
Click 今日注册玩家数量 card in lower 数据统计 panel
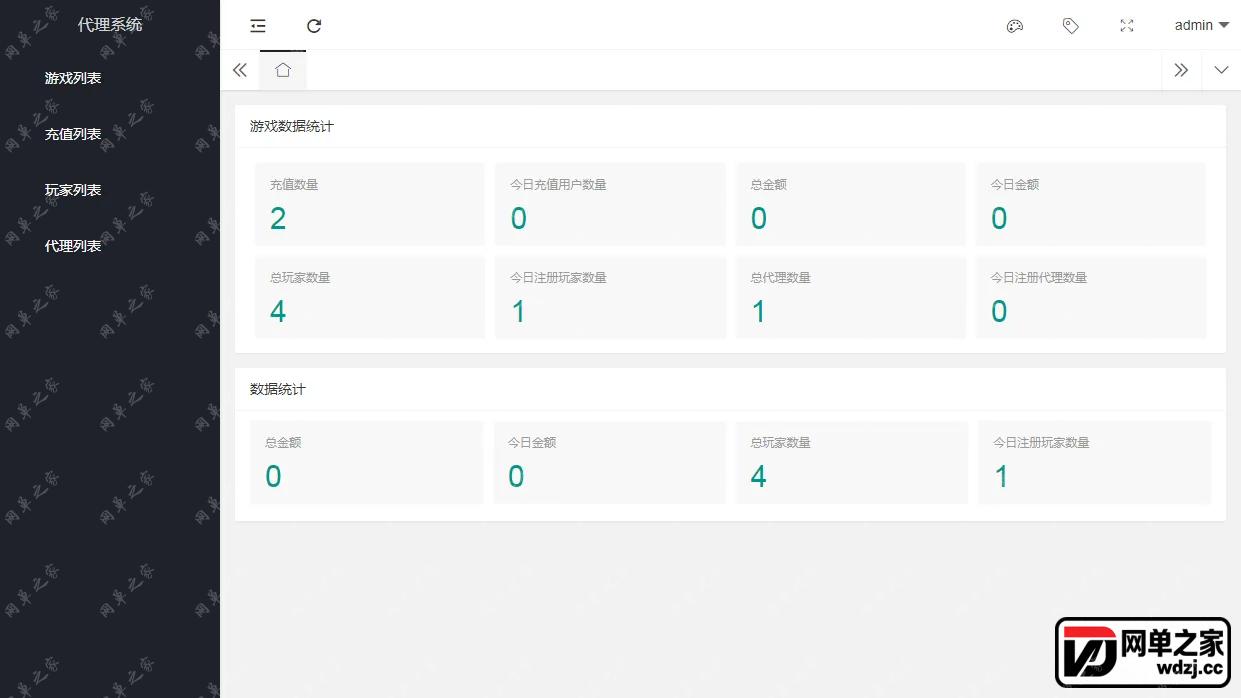(1094, 462)
